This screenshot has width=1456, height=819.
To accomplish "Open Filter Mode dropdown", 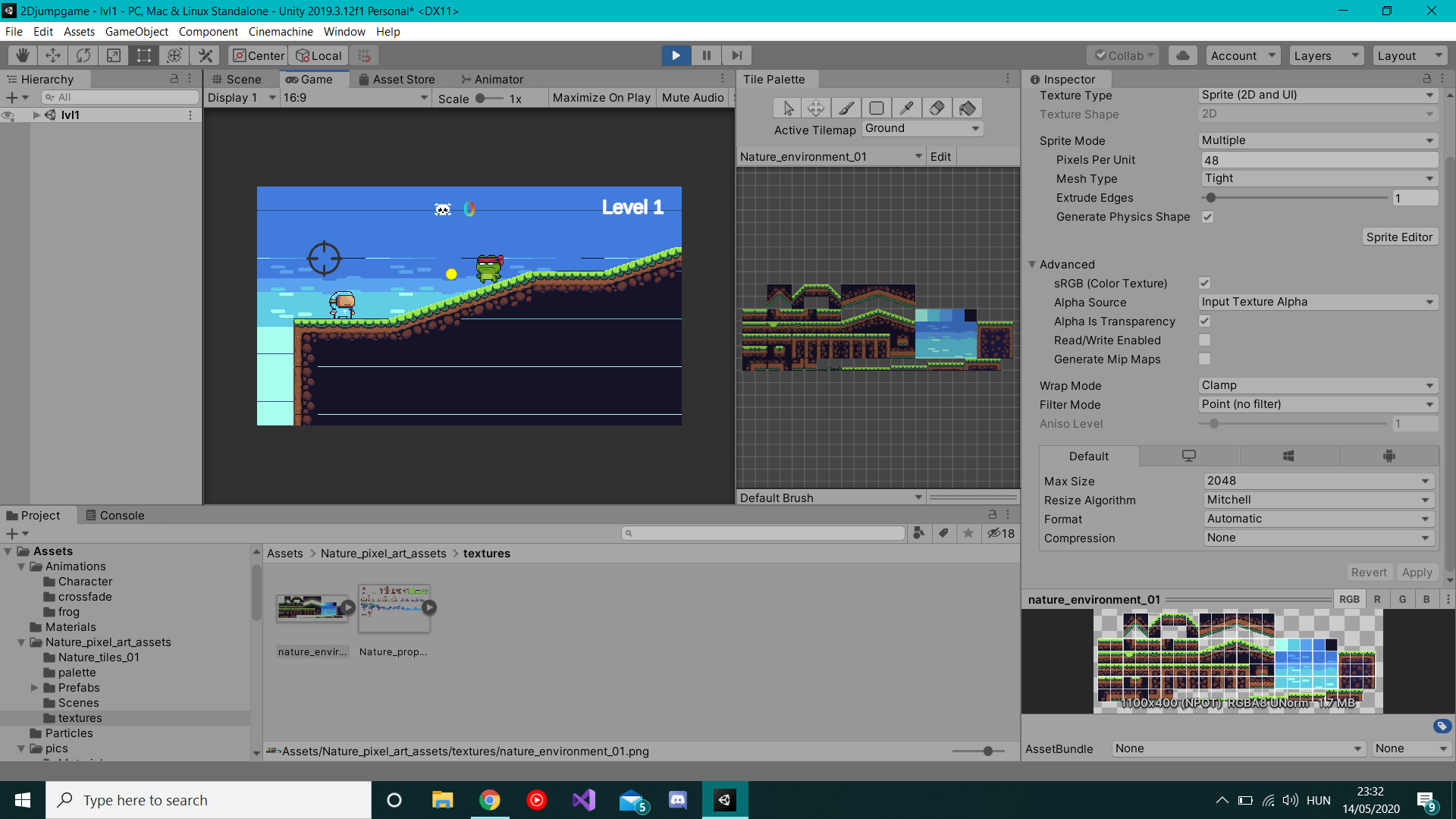I will point(1318,404).
